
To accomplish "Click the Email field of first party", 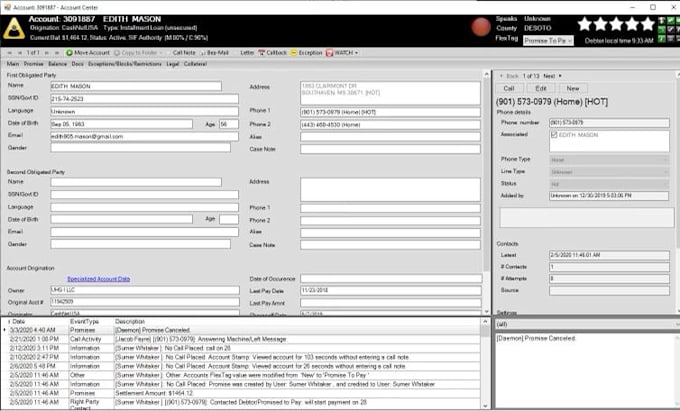I will [144, 137].
